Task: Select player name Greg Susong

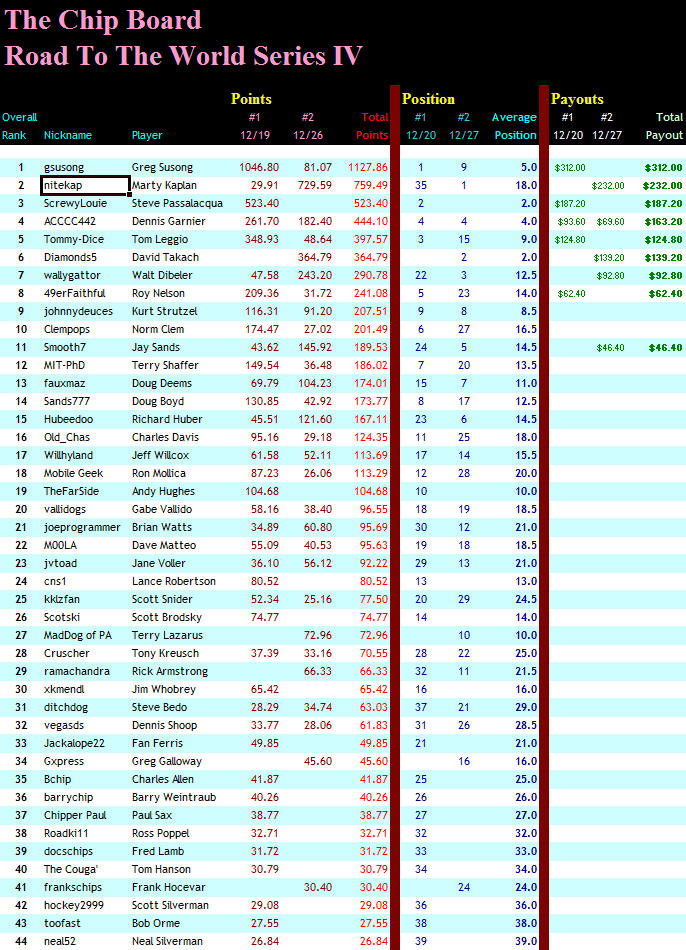Action: 162,168
